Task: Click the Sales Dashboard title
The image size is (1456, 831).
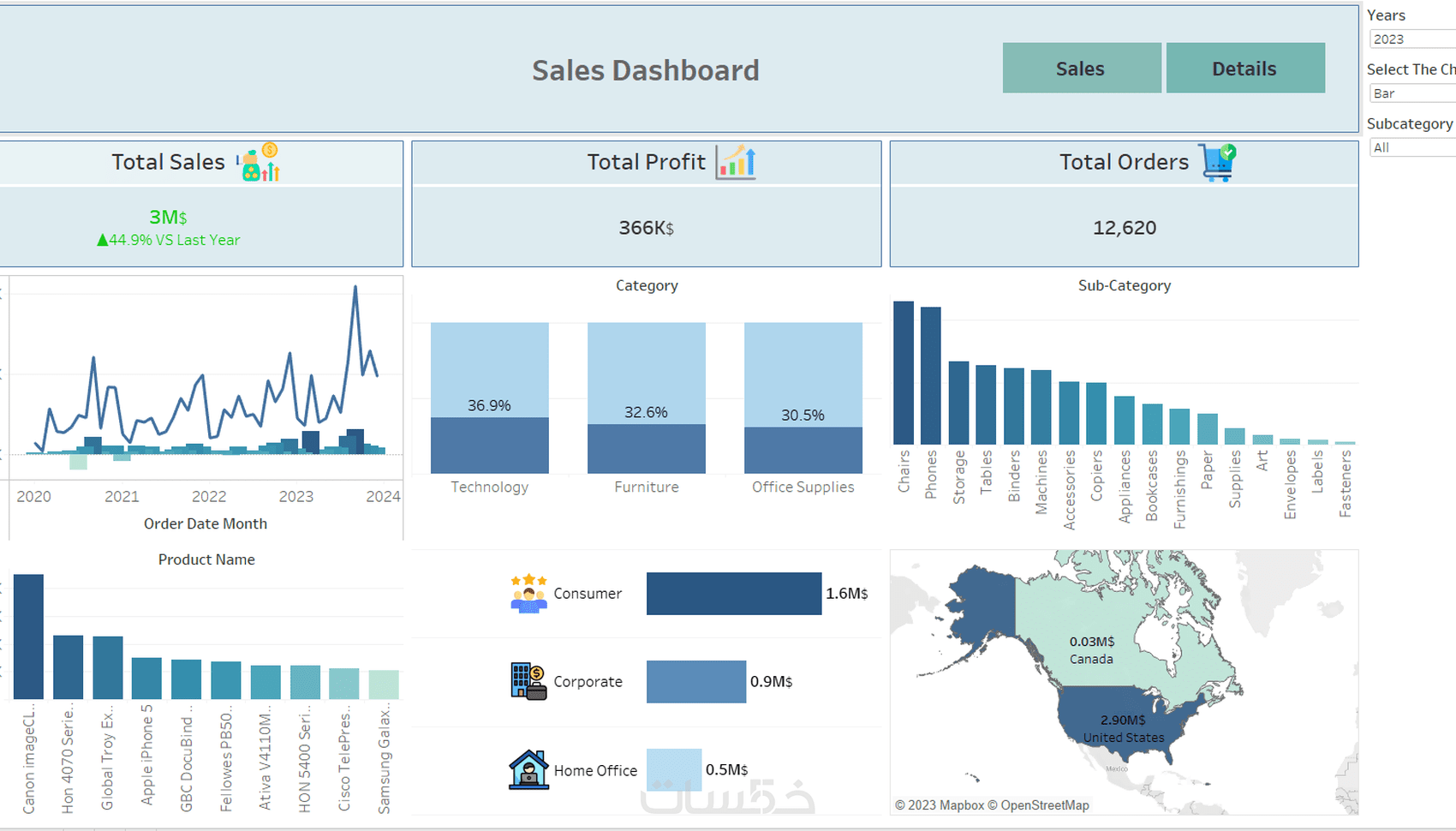Action: coord(646,70)
